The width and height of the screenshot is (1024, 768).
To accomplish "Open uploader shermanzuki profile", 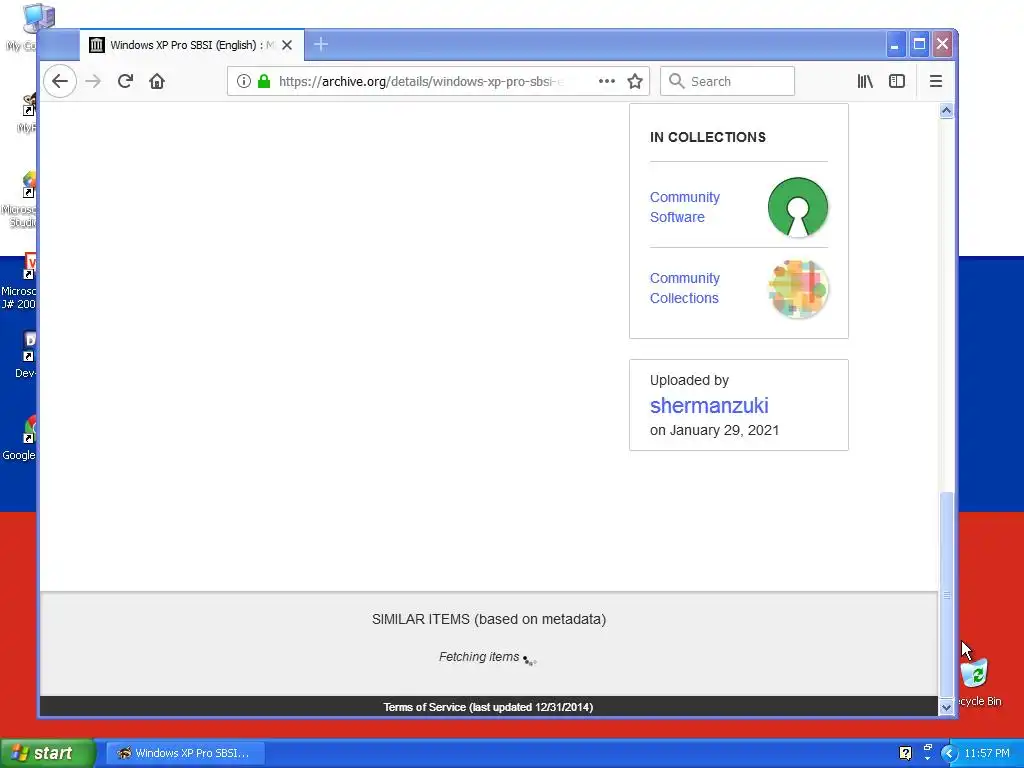I will tap(709, 406).
